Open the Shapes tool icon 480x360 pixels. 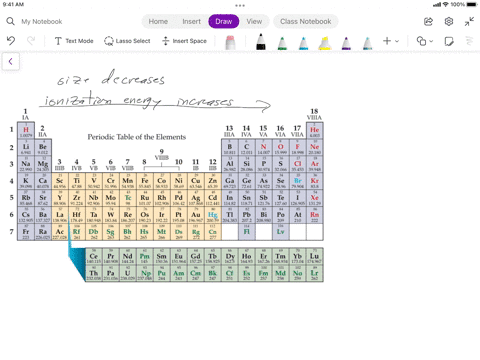coord(421,41)
